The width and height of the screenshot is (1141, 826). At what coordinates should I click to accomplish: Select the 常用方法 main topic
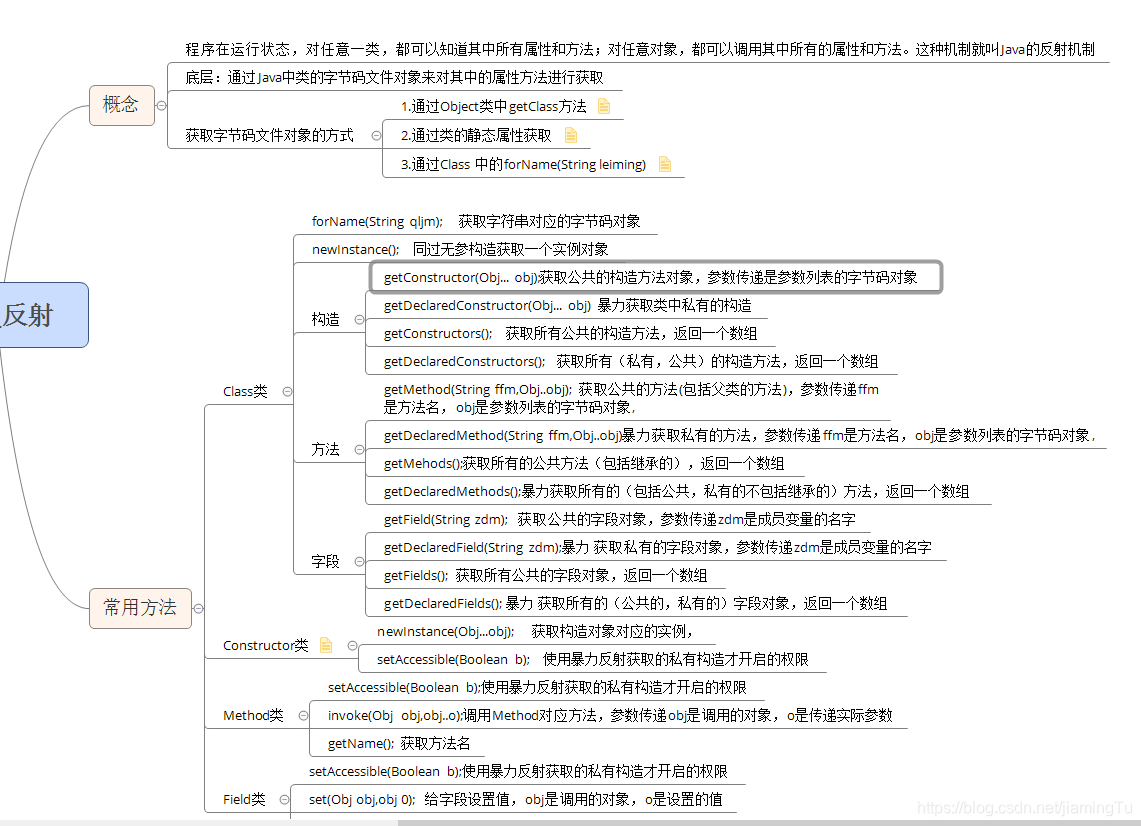(140, 608)
